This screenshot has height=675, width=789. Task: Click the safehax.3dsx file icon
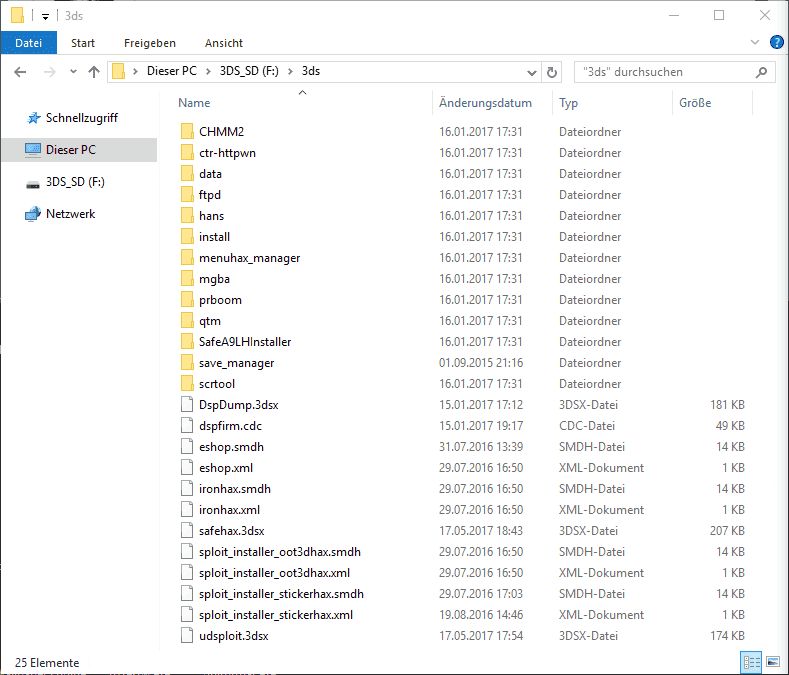(x=187, y=531)
